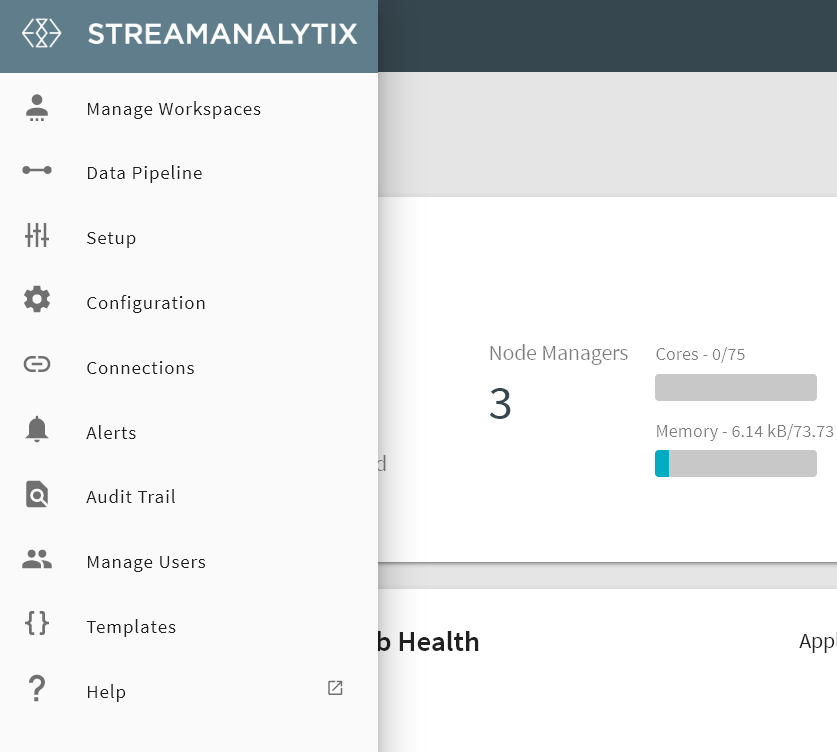Viewport: 837px width, 752px height.
Task: Click the StreamAnalytix logo icon
Action: 41,33
